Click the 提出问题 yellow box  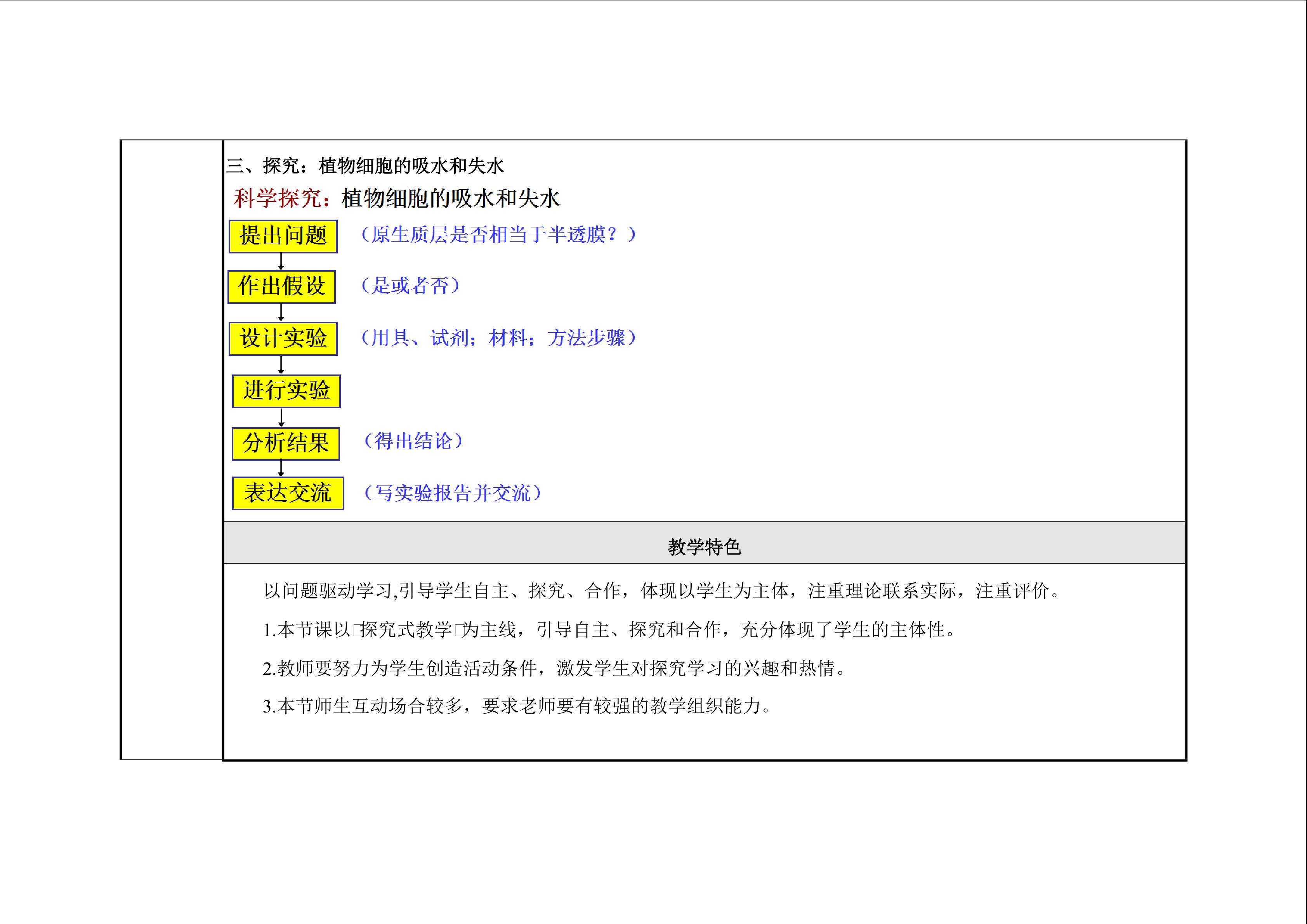(283, 236)
